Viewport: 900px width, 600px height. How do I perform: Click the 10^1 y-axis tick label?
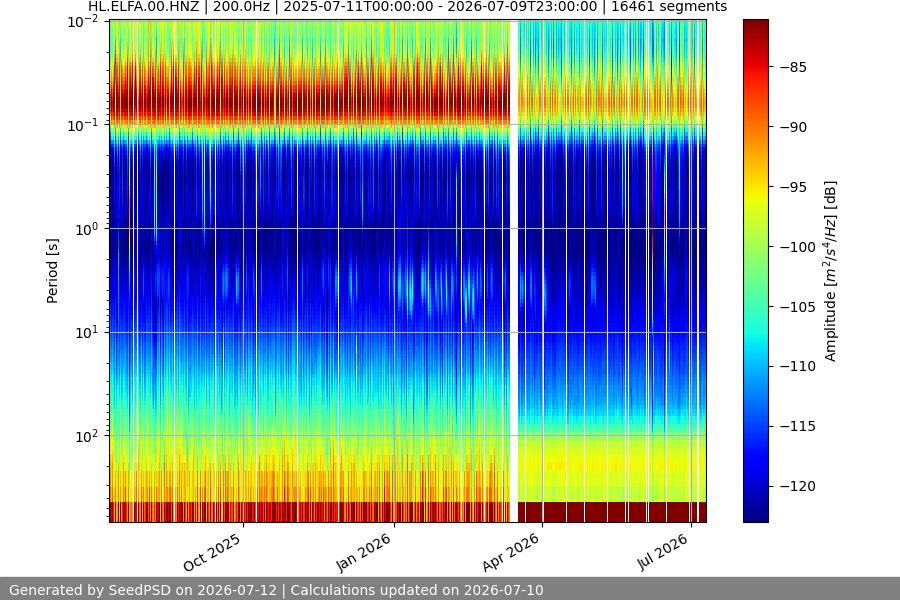coord(87,332)
